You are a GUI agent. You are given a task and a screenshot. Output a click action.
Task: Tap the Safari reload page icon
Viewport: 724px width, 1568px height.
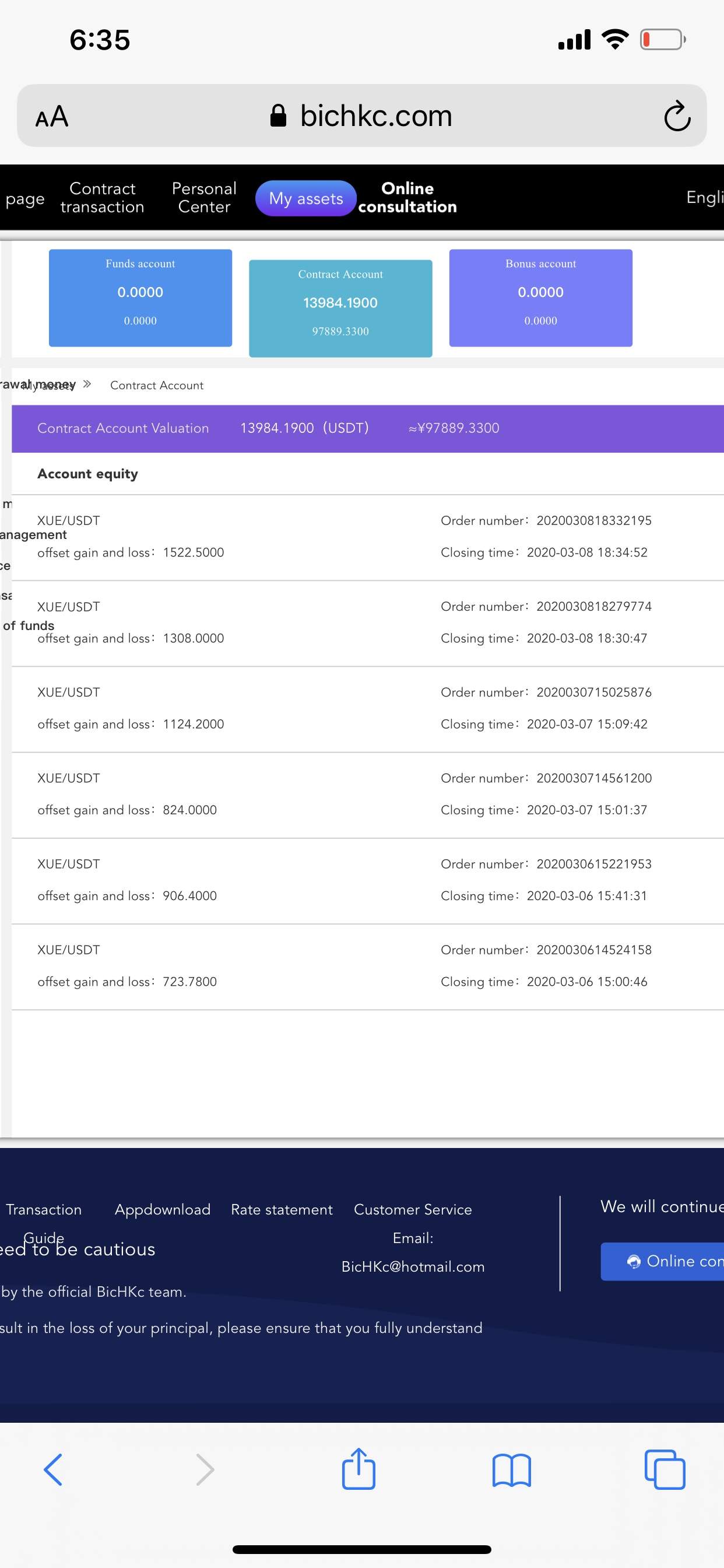pos(677,116)
